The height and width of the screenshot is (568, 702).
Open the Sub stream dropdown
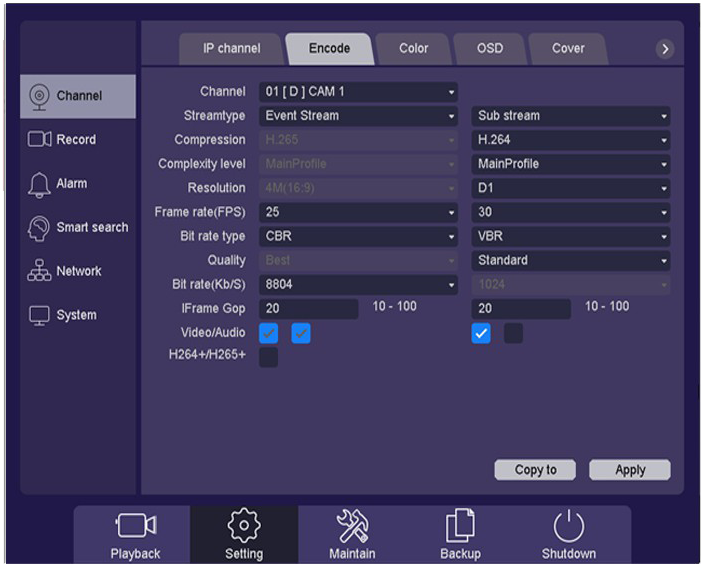coord(571,116)
